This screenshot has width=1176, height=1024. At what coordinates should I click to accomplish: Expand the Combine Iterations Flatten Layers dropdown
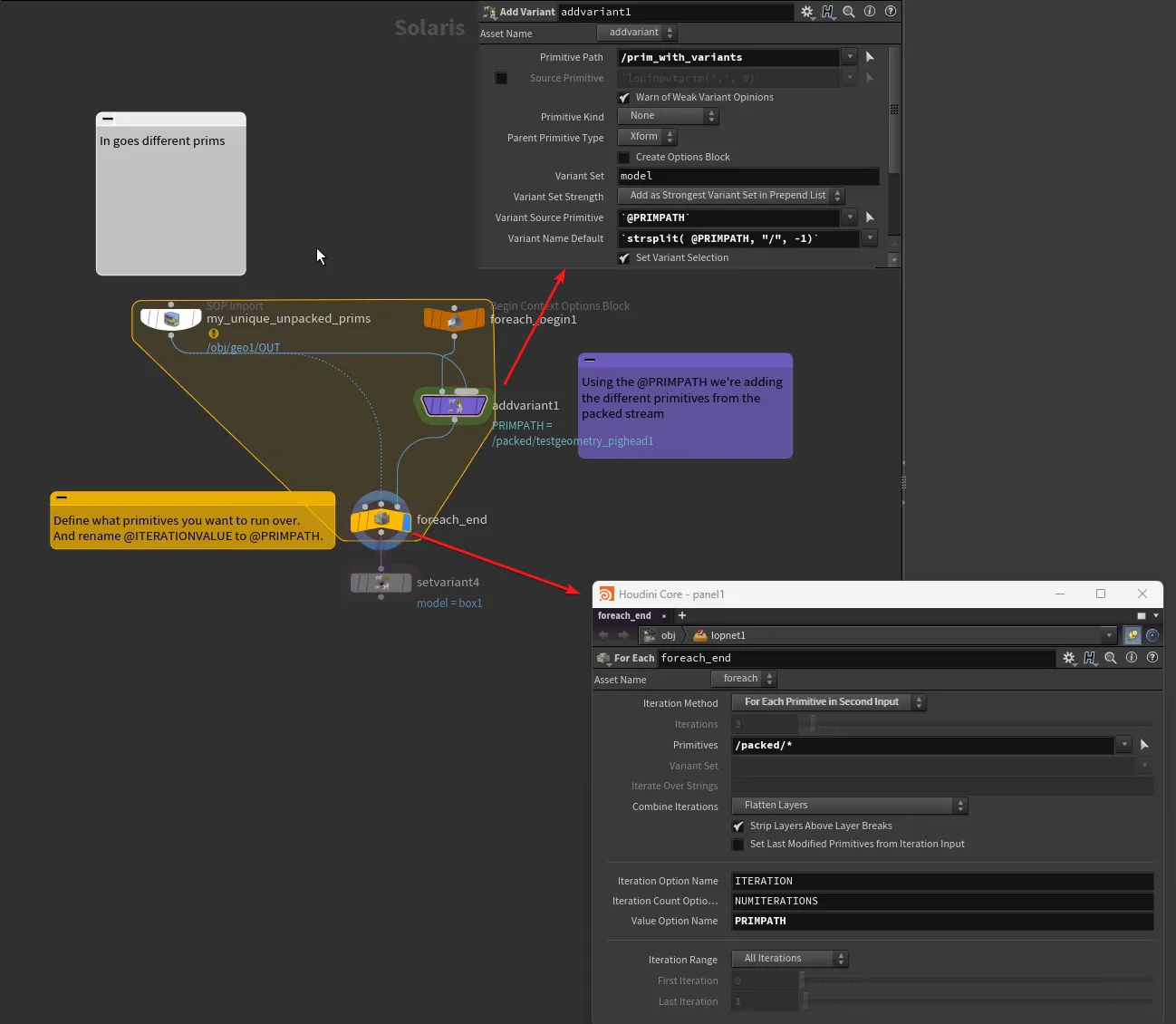click(x=849, y=806)
